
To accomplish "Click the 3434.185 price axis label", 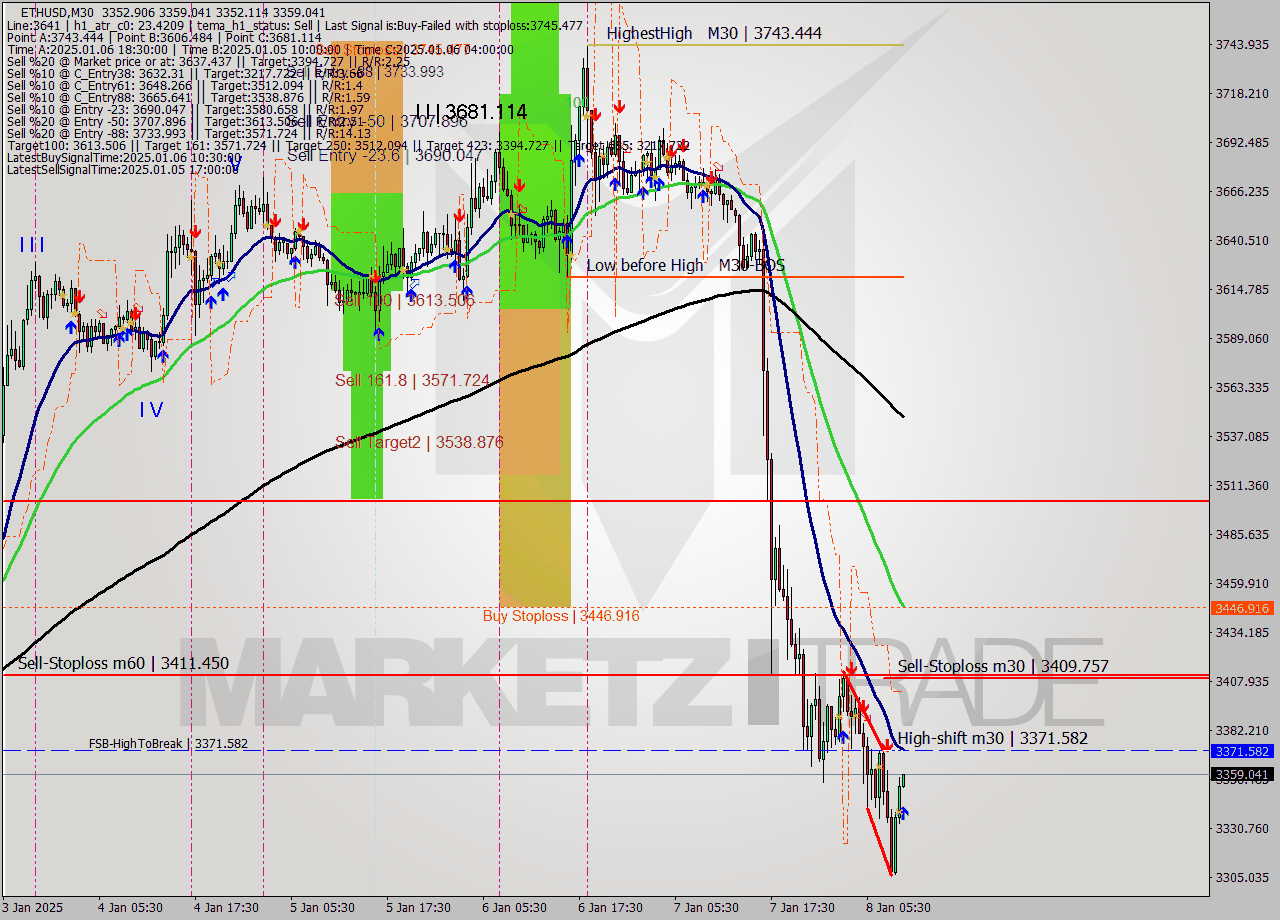I will (1242, 632).
